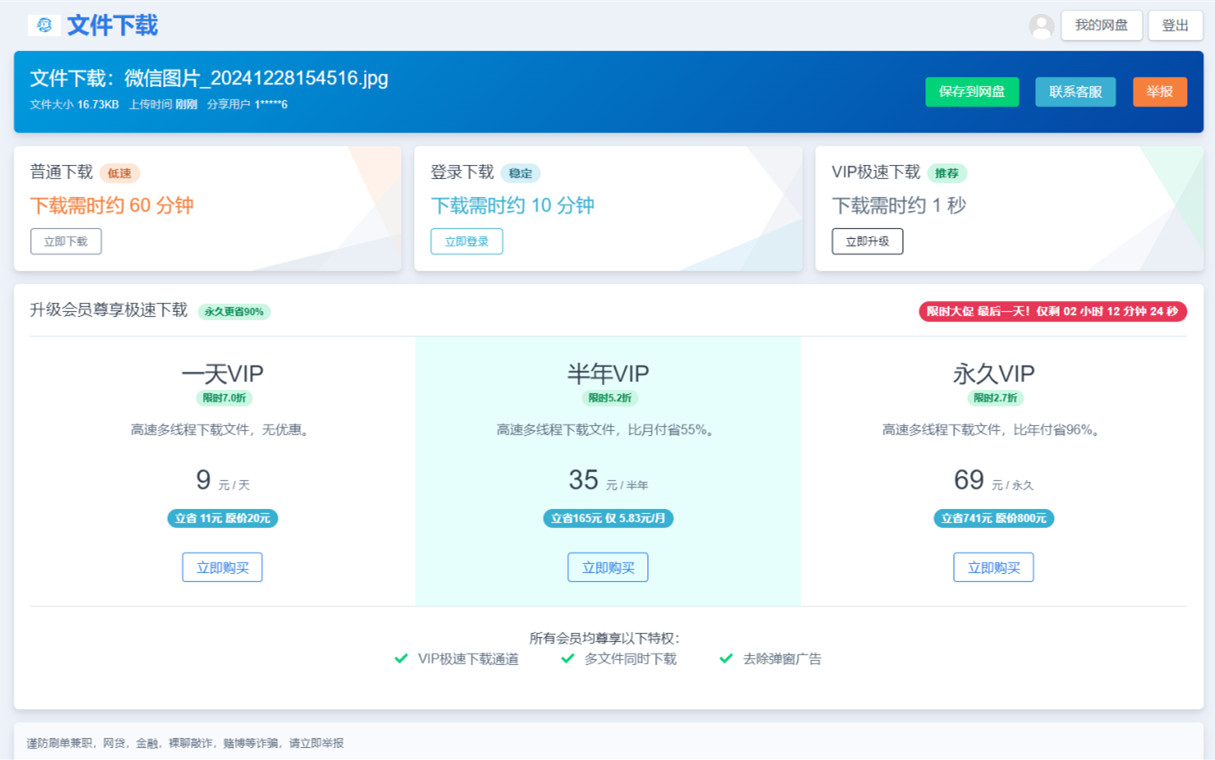This screenshot has width=1215, height=760.
Task: Click the 永久VIP plan heading
Action: (x=993, y=374)
